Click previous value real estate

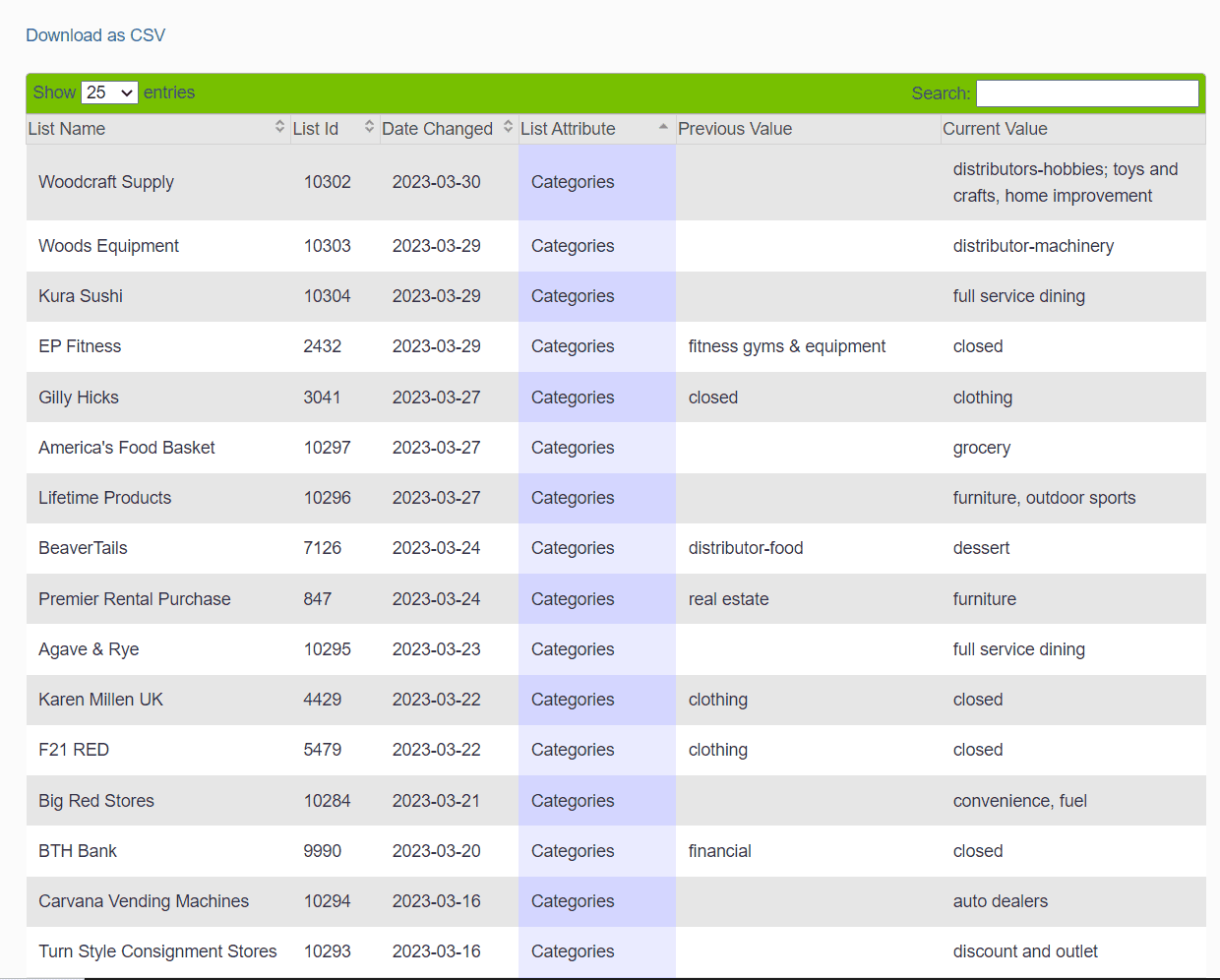pos(729,599)
